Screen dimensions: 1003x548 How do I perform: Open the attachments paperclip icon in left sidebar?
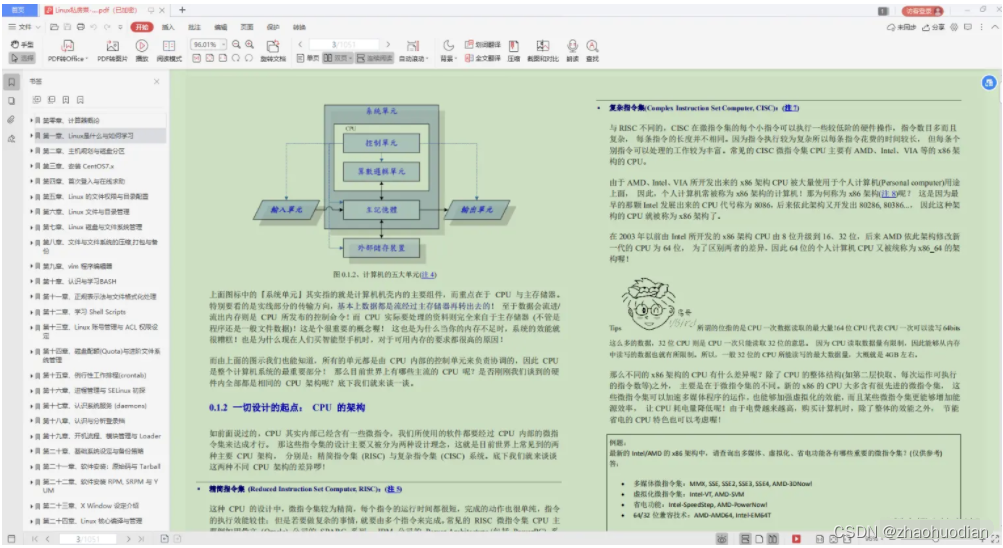click(12, 120)
